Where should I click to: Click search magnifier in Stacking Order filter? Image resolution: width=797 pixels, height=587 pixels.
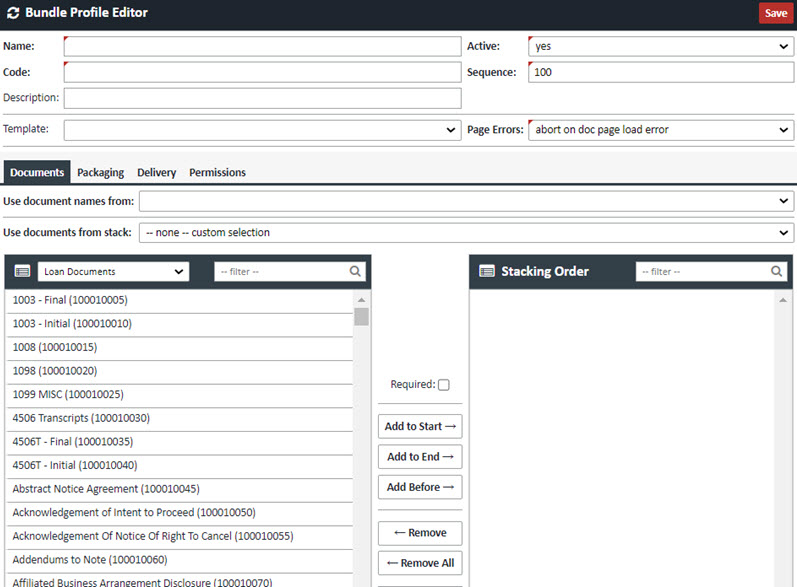(x=777, y=271)
